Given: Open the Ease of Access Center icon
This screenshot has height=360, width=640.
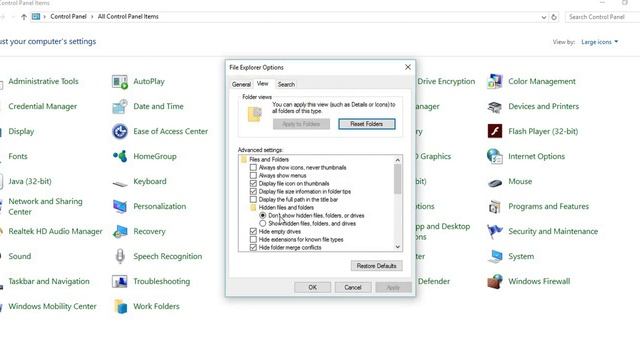Looking at the screenshot, I should pyautogui.click(x=120, y=131).
